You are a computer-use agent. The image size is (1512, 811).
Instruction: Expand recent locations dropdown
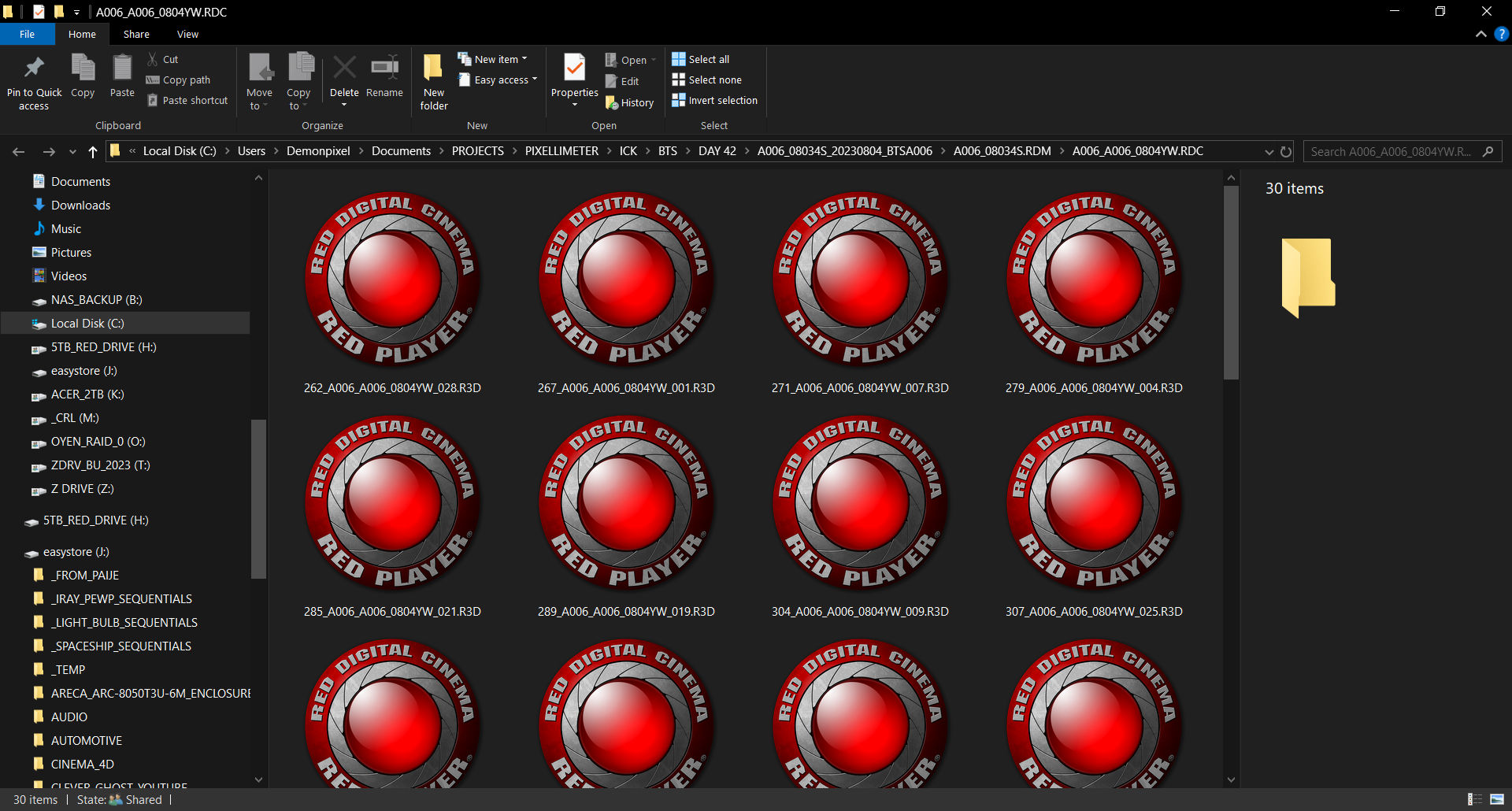coord(72,151)
